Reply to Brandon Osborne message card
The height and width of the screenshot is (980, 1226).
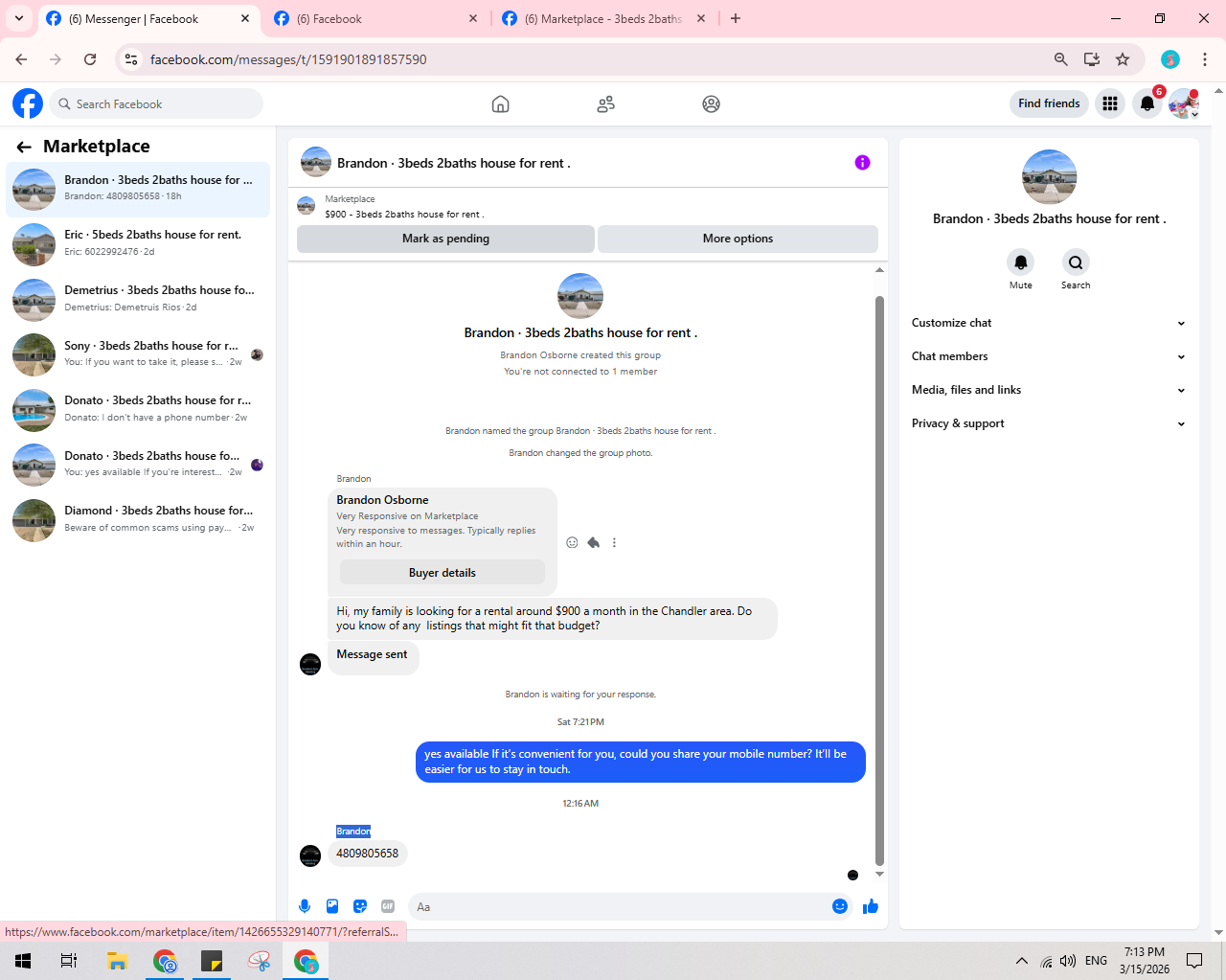[x=593, y=542]
